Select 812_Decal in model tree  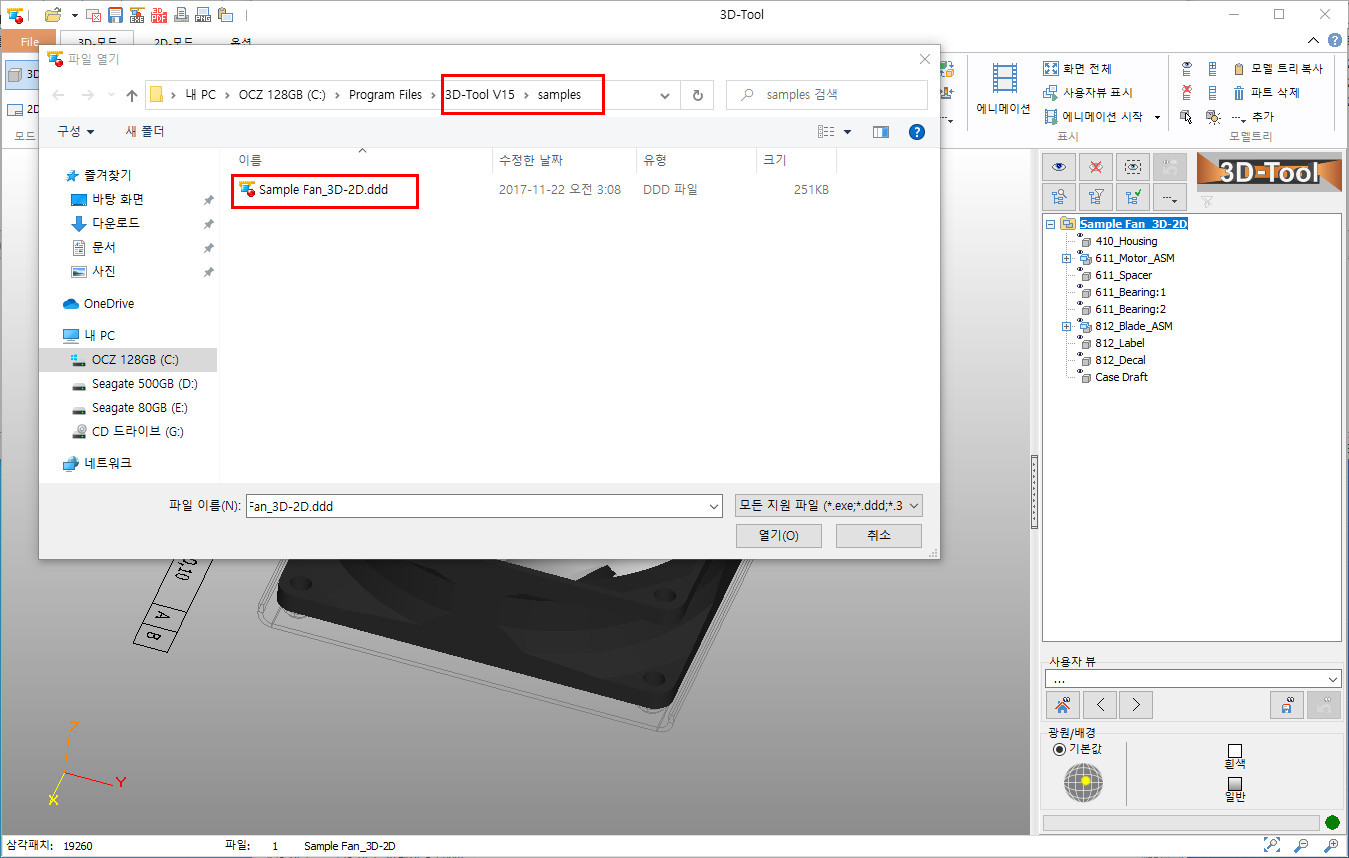(x=1120, y=360)
